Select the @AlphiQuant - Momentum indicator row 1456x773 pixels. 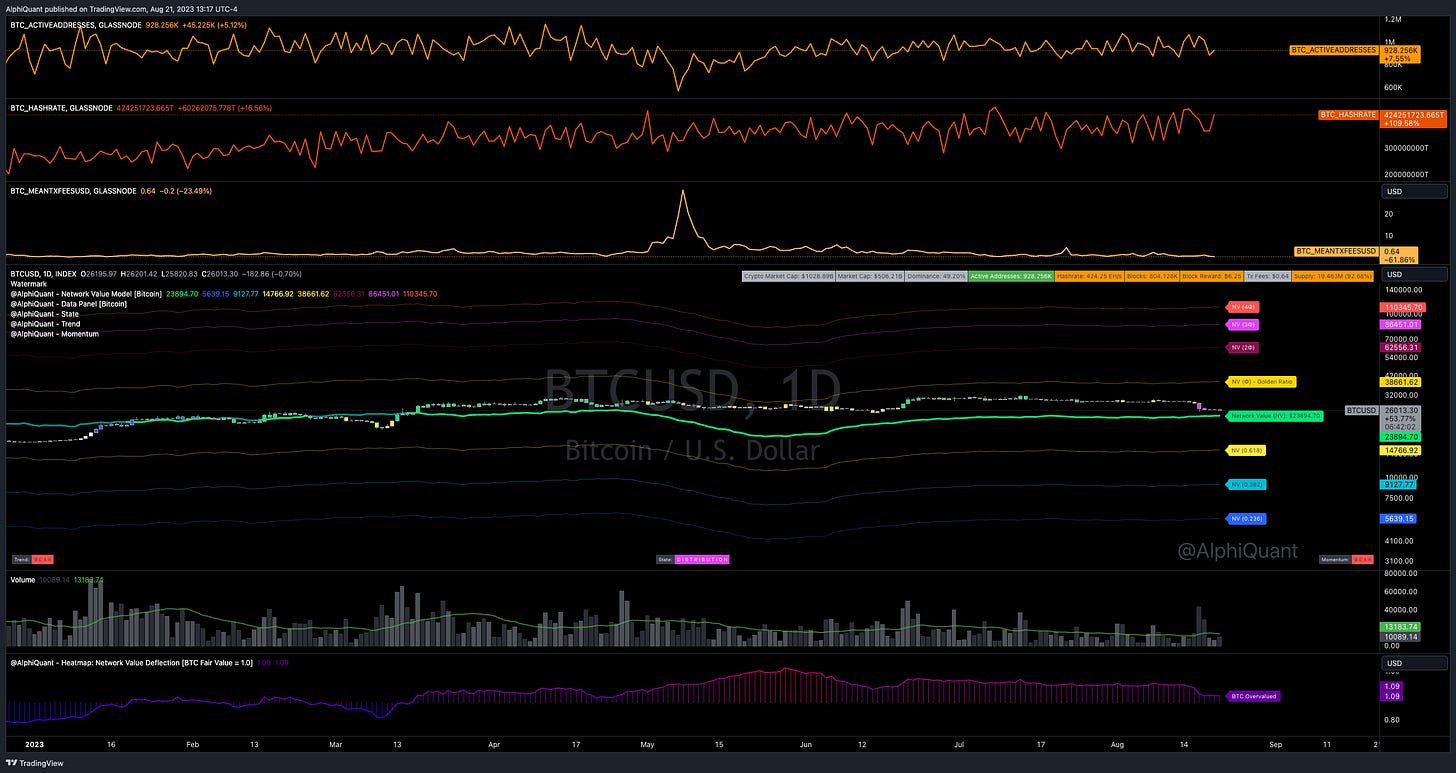click(x=53, y=334)
